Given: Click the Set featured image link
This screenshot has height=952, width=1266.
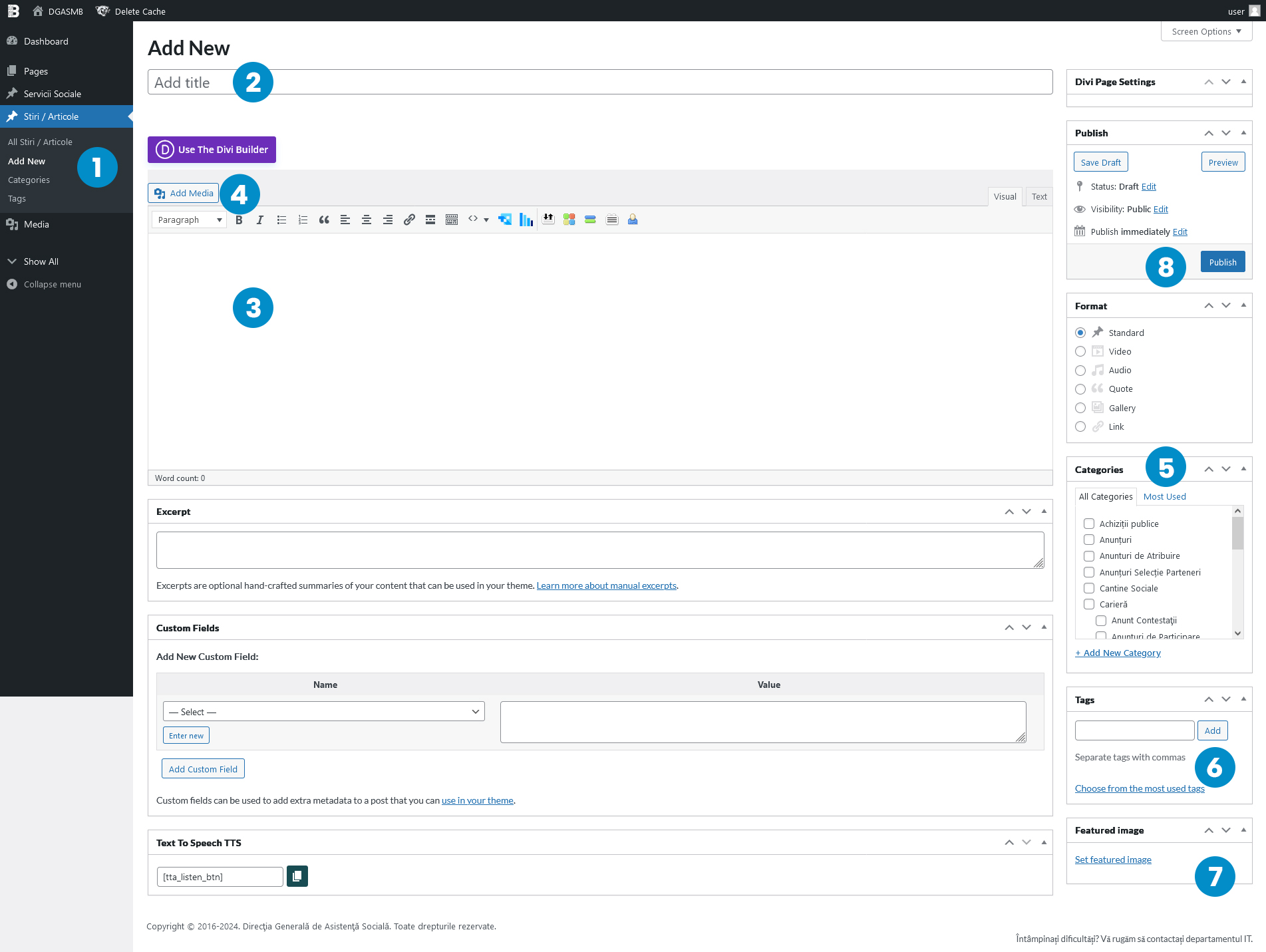Looking at the screenshot, I should pos(1113,860).
